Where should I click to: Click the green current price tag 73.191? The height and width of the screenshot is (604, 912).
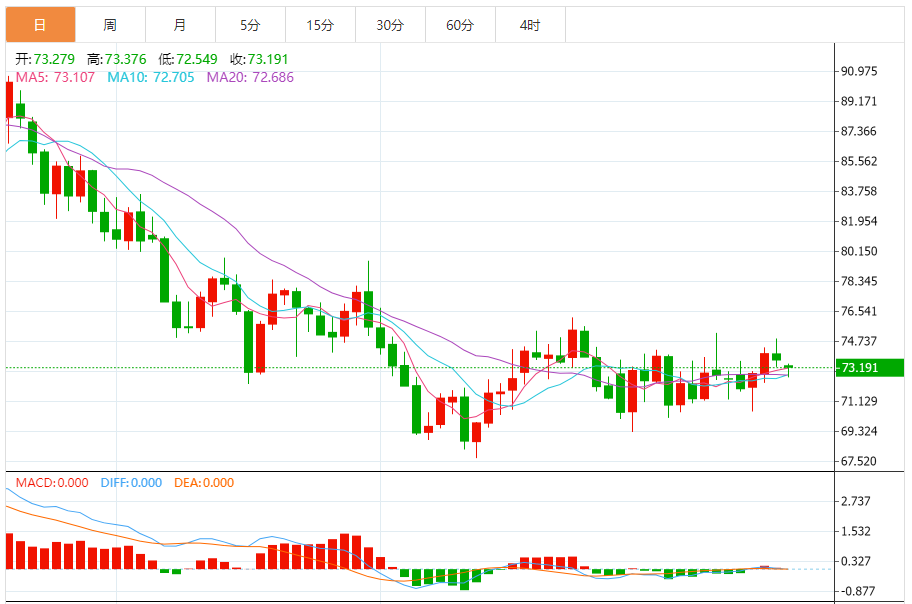870,368
